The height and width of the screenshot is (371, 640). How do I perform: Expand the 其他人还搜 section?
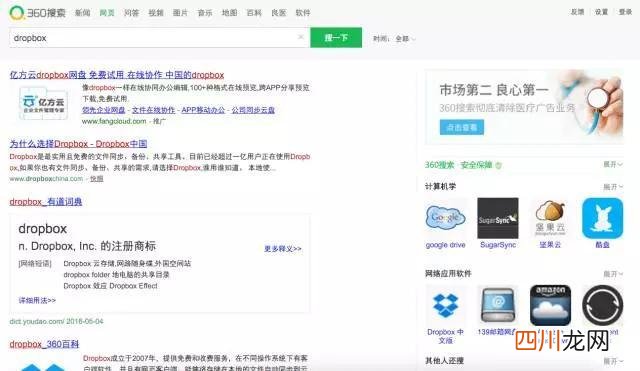[x=613, y=361]
